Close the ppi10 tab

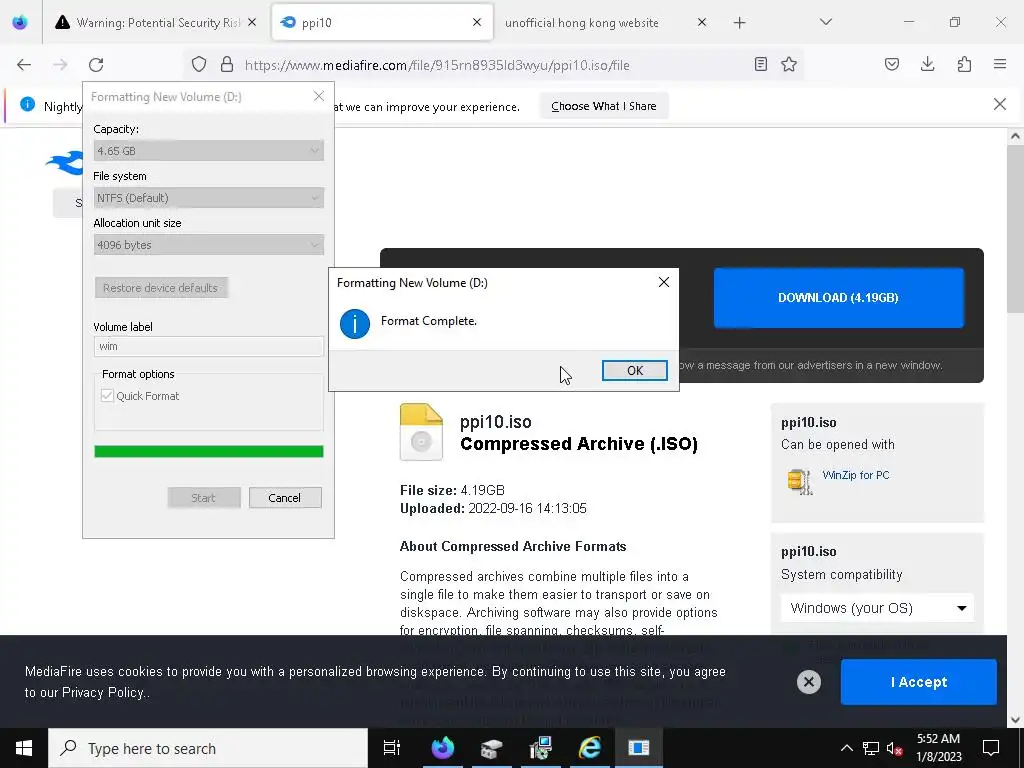477,22
